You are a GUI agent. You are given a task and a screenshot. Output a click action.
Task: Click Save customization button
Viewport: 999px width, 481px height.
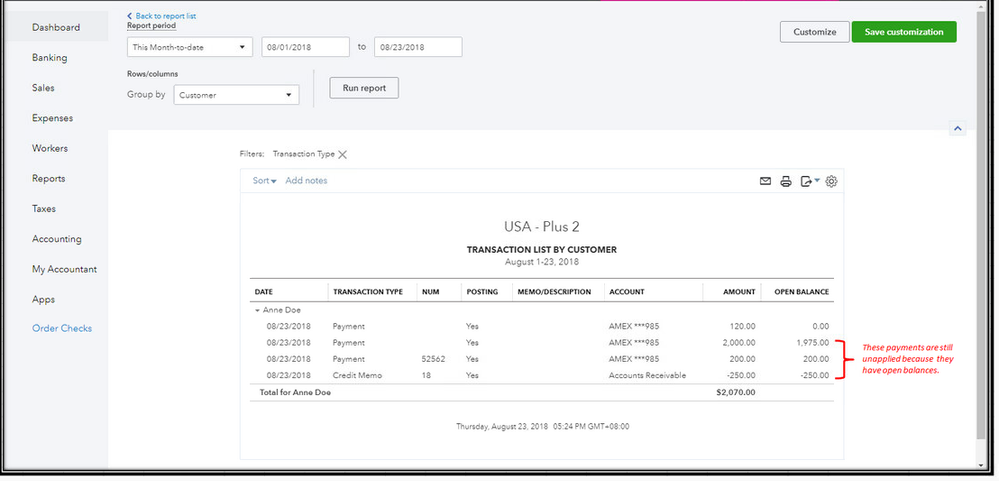point(903,32)
